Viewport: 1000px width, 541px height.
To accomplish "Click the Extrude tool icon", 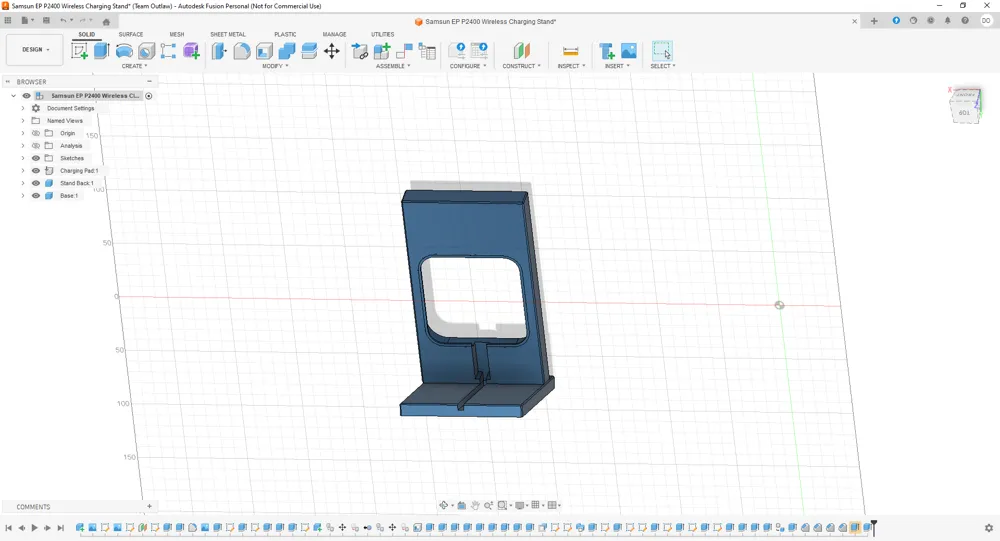I will [x=101, y=51].
